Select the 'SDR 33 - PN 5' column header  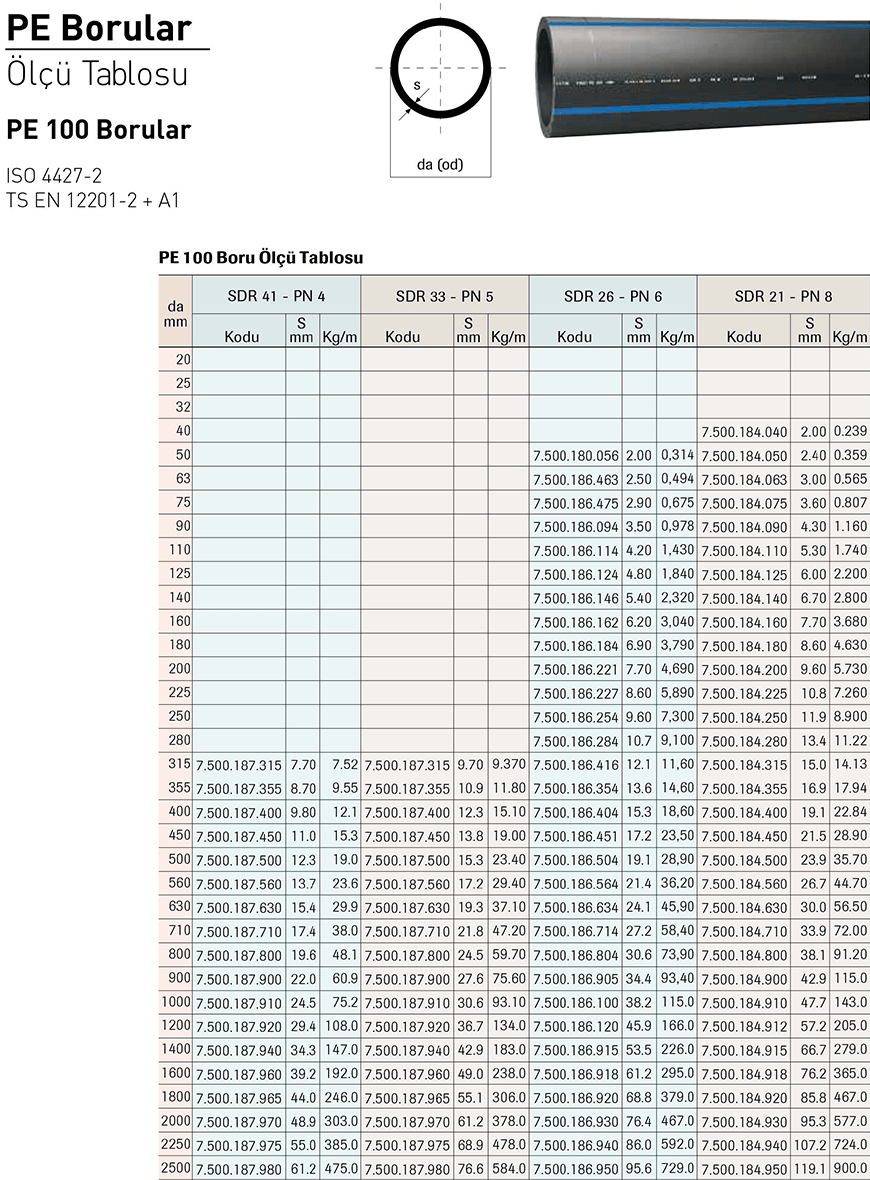444,296
